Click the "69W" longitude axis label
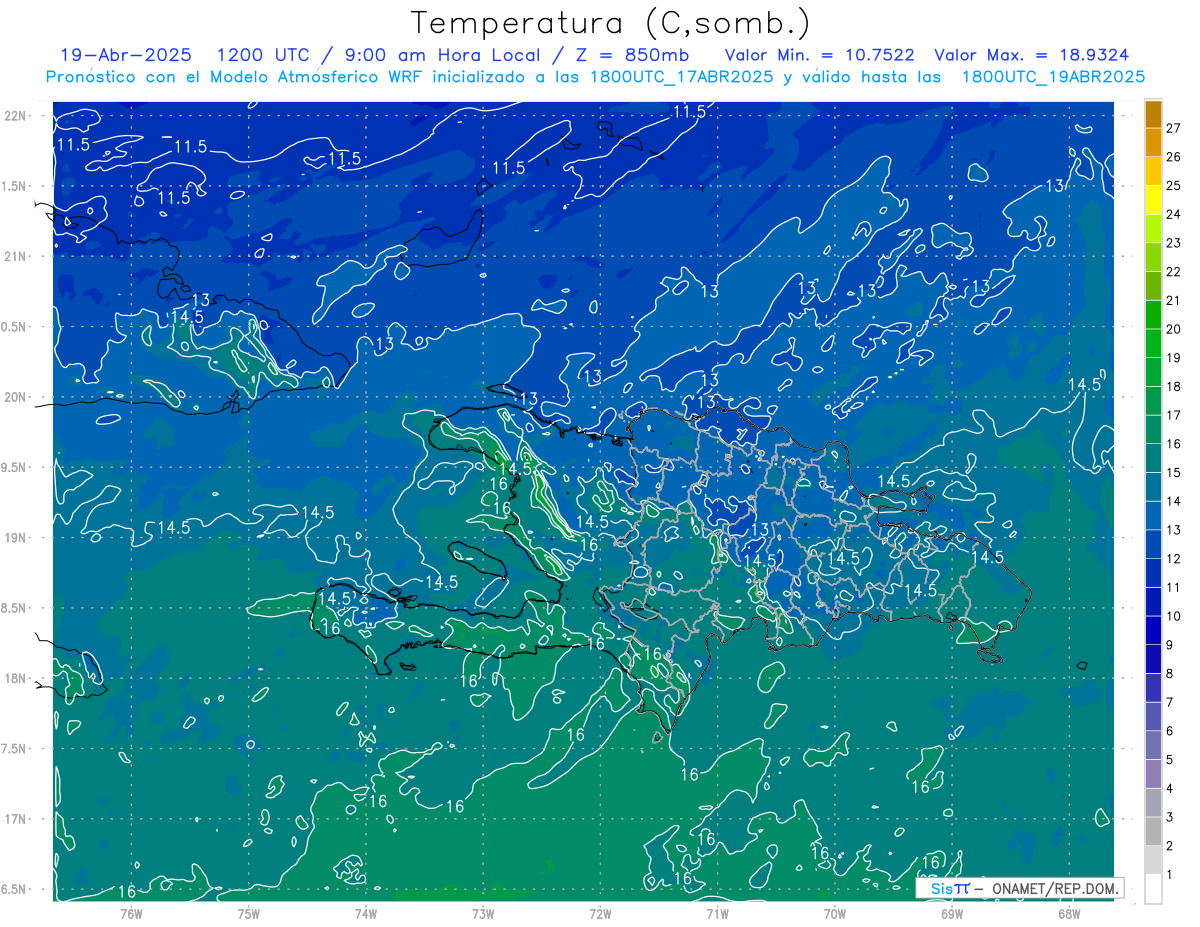 [x=952, y=913]
